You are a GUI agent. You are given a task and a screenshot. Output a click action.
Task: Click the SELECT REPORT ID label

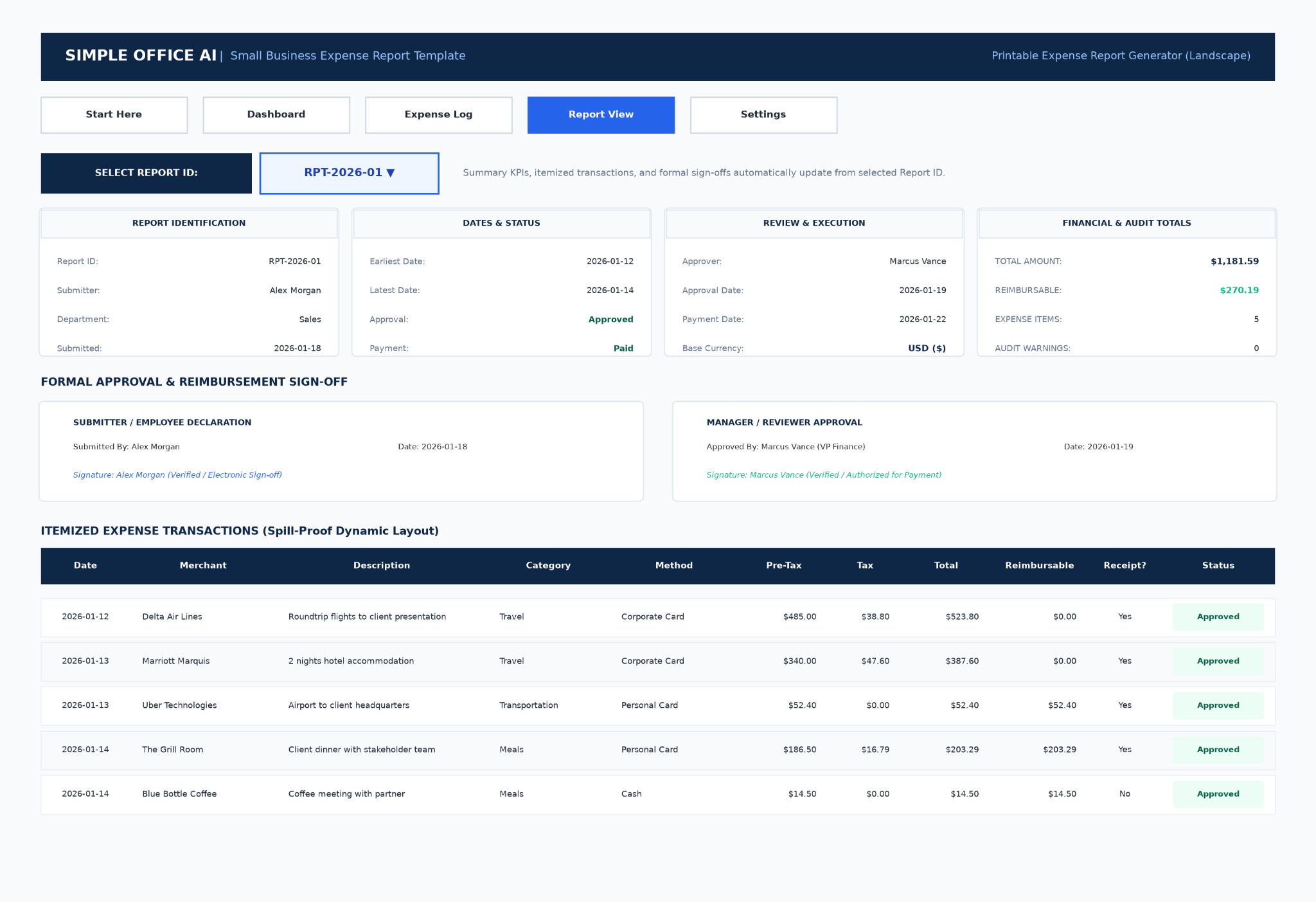coord(147,173)
